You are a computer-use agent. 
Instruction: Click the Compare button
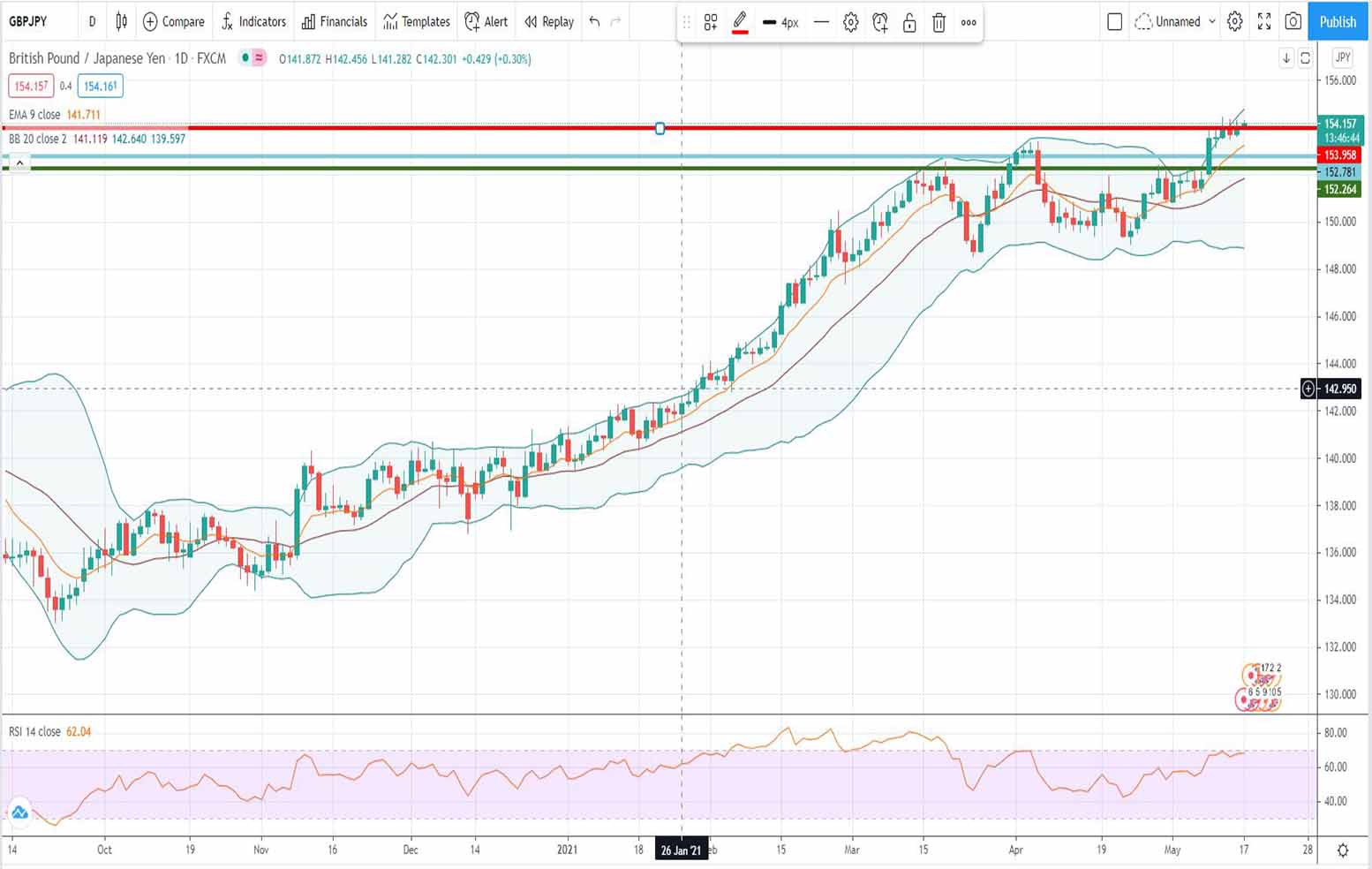pyautogui.click(x=174, y=21)
